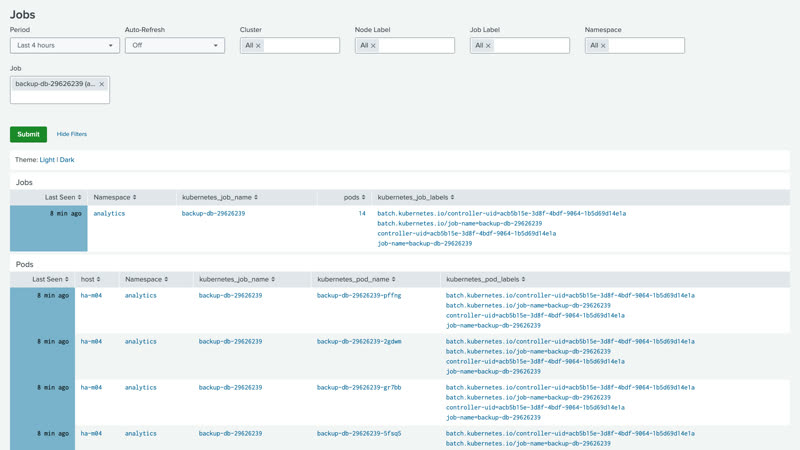
Task: Sort Pods table by Namespace column
Action: tap(146, 280)
